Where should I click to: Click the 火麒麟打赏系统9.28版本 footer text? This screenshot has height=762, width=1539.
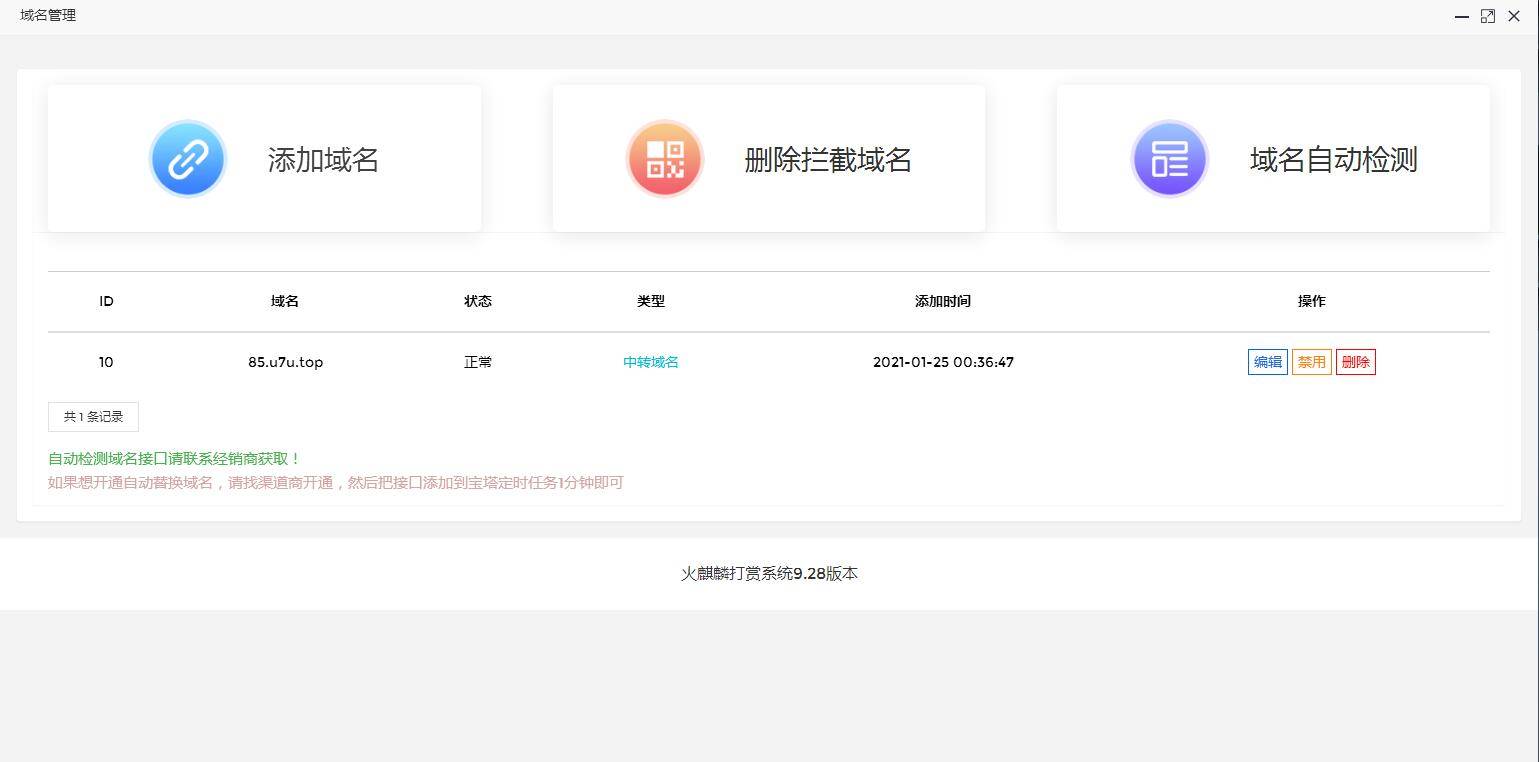click(769, 573)
